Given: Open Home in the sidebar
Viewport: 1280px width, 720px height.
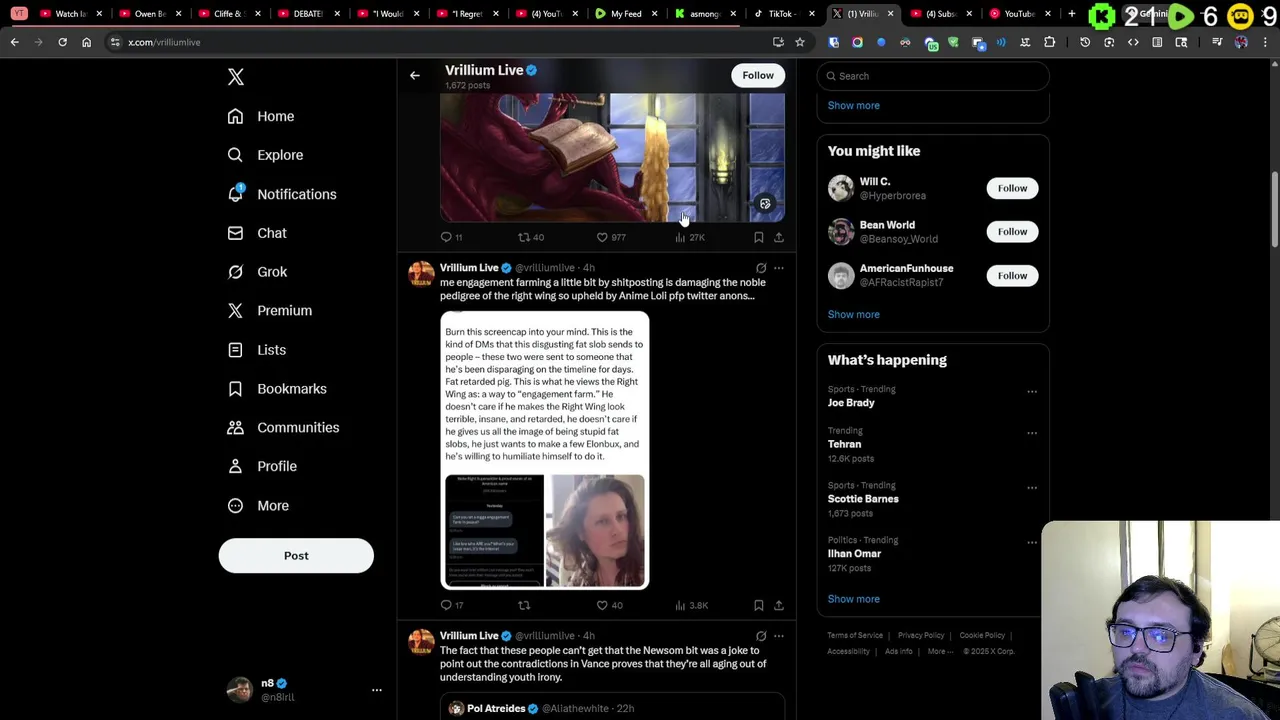Looking at the screenshot, I should 260,116.
